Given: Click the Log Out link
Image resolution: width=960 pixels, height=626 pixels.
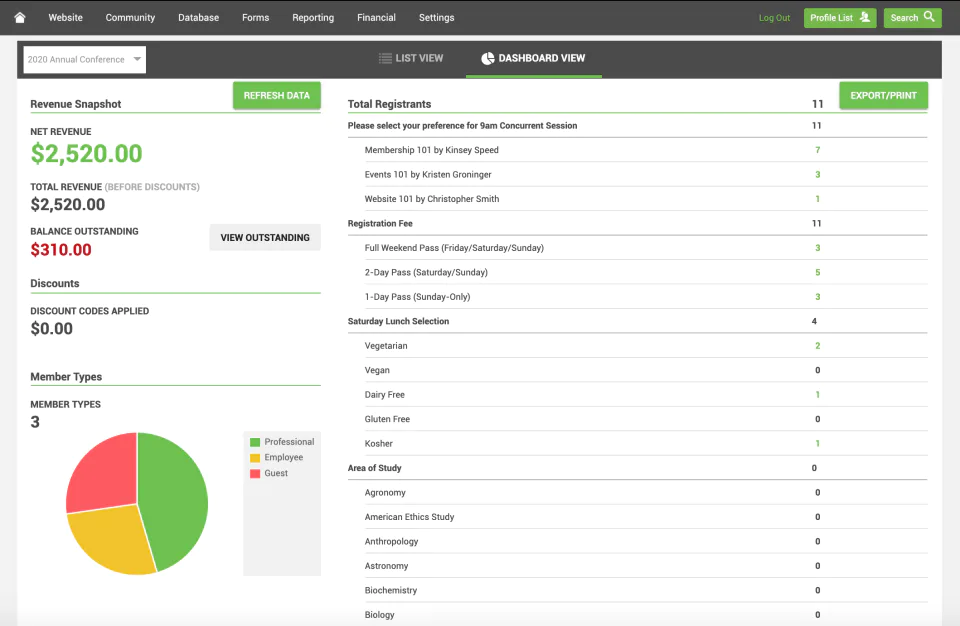Looking at the screenshot, I should point(774,18).
